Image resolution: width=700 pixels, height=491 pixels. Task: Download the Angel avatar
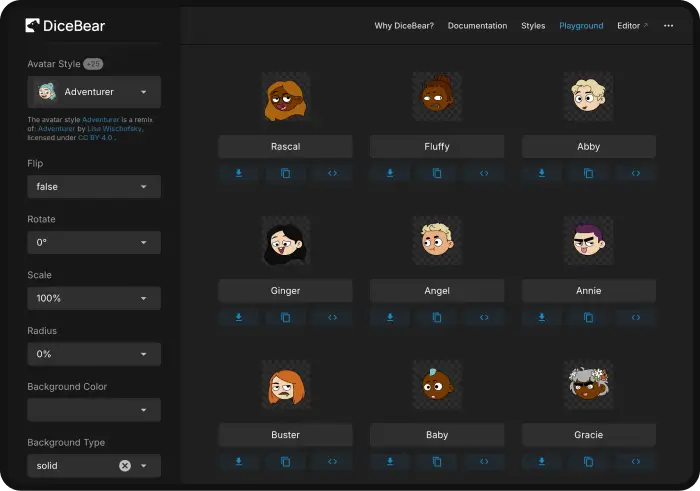(390, 317)
